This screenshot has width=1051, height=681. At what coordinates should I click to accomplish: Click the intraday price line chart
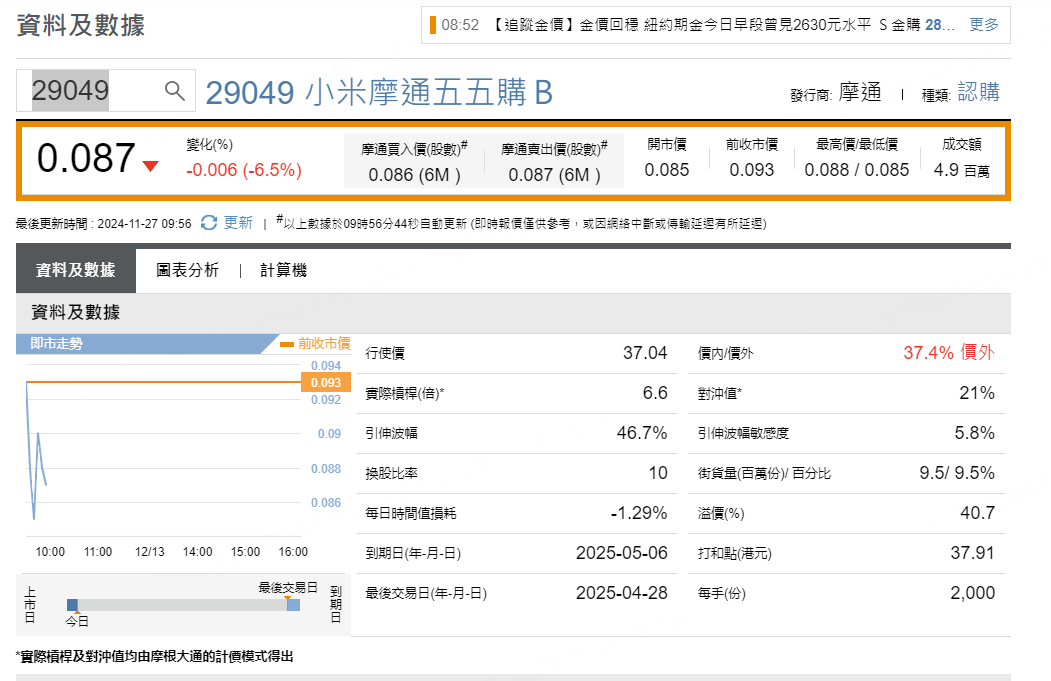160,450
